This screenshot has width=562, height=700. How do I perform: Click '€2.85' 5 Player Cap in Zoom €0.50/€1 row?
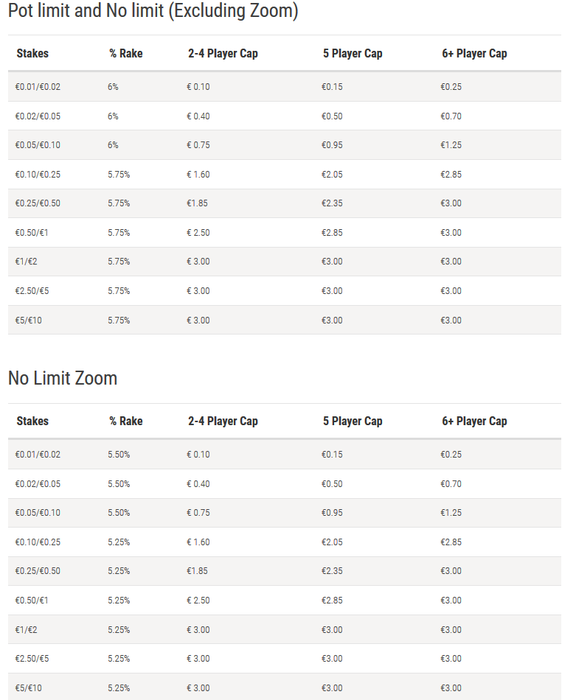332,600
